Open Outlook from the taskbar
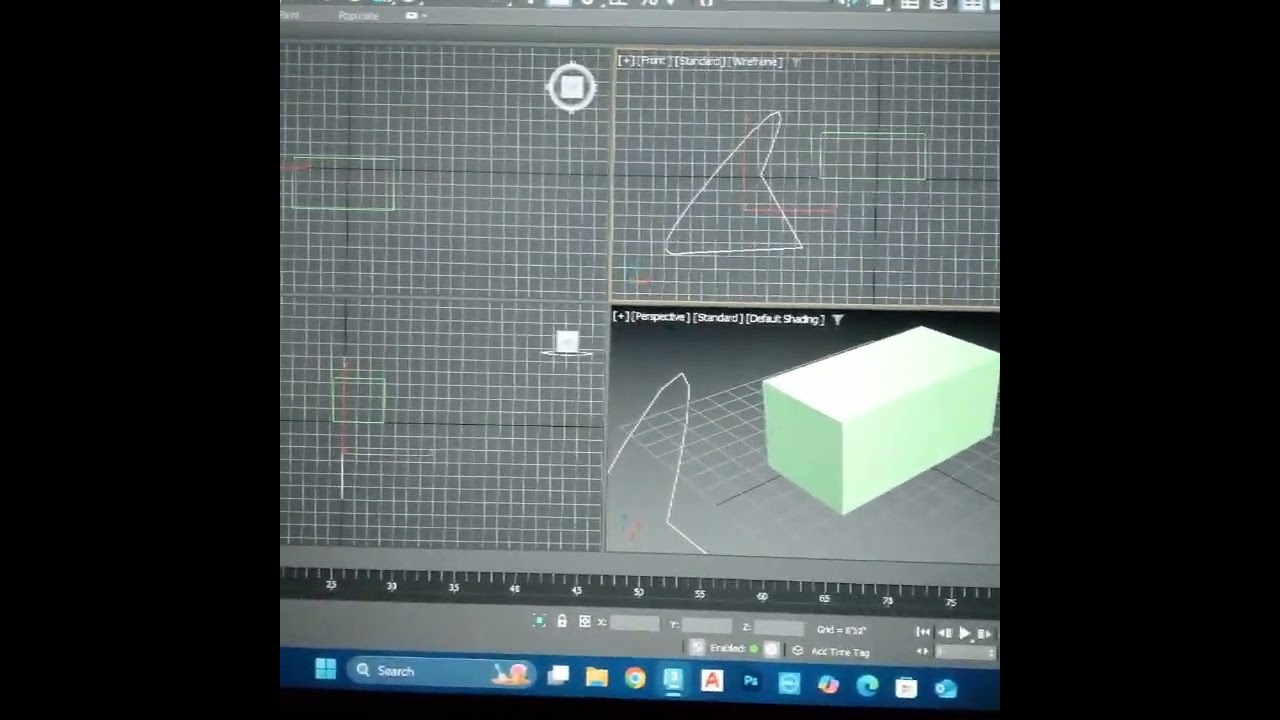The image size is (1280, 720). coord(945,688)
